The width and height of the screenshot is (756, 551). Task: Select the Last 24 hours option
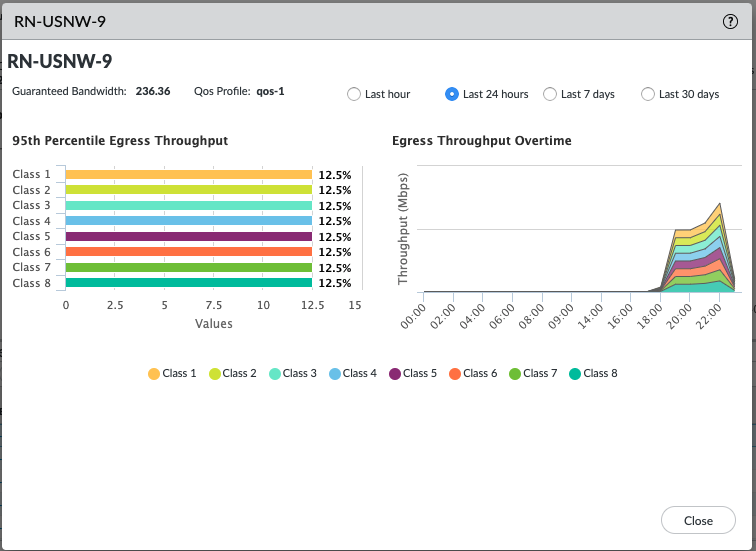pyautogui.click(x=452, y=94)
